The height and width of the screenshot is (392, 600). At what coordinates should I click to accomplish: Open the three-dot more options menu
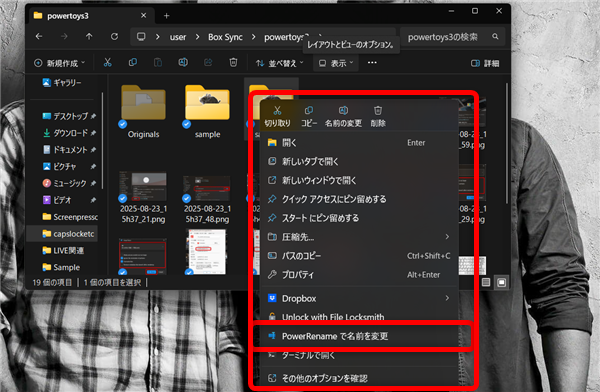372,63
